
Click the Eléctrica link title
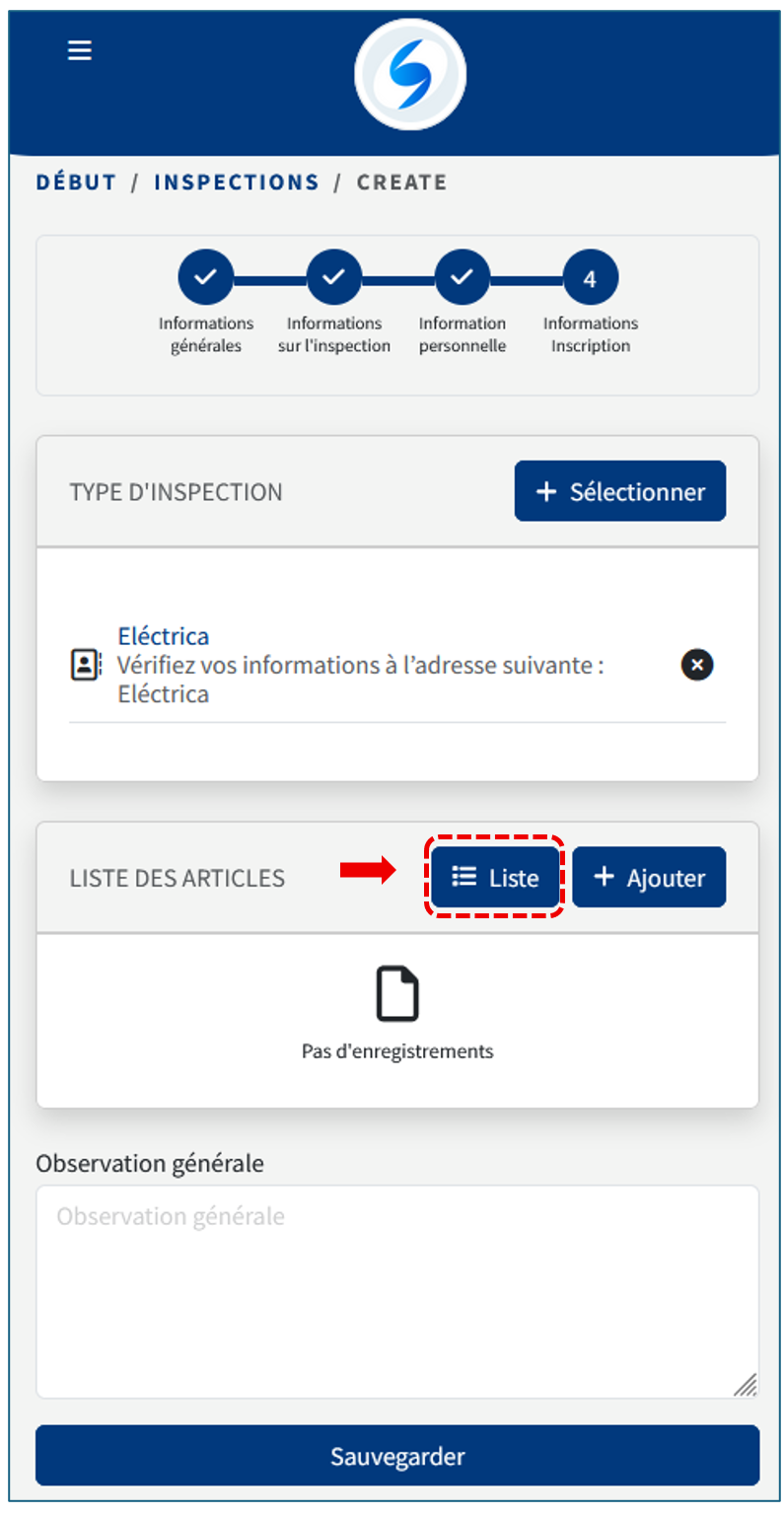click(163, 636)
